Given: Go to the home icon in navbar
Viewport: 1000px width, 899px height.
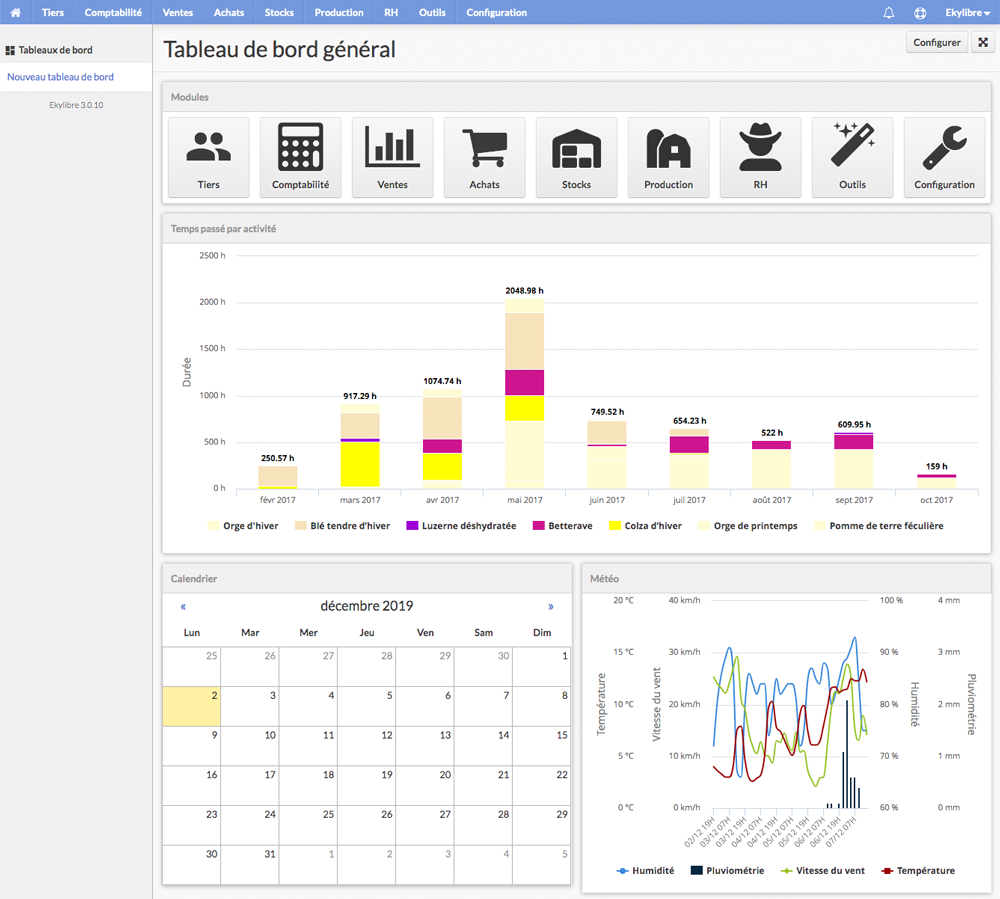Looking at the screenshot, I should pyautogui.click(x=16, y=12).
